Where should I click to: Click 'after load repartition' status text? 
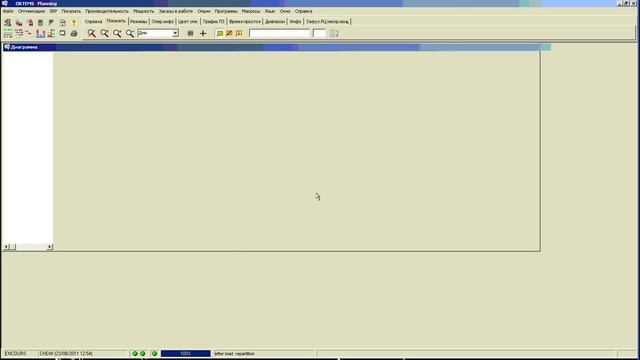234,354
